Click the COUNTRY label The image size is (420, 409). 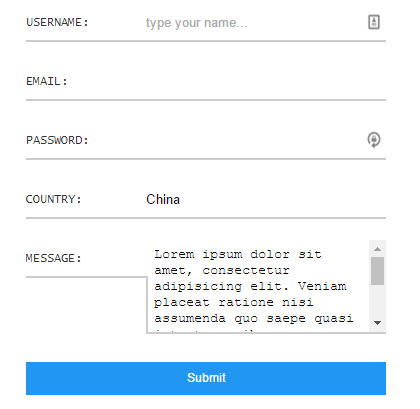click(x=53, y=199)
